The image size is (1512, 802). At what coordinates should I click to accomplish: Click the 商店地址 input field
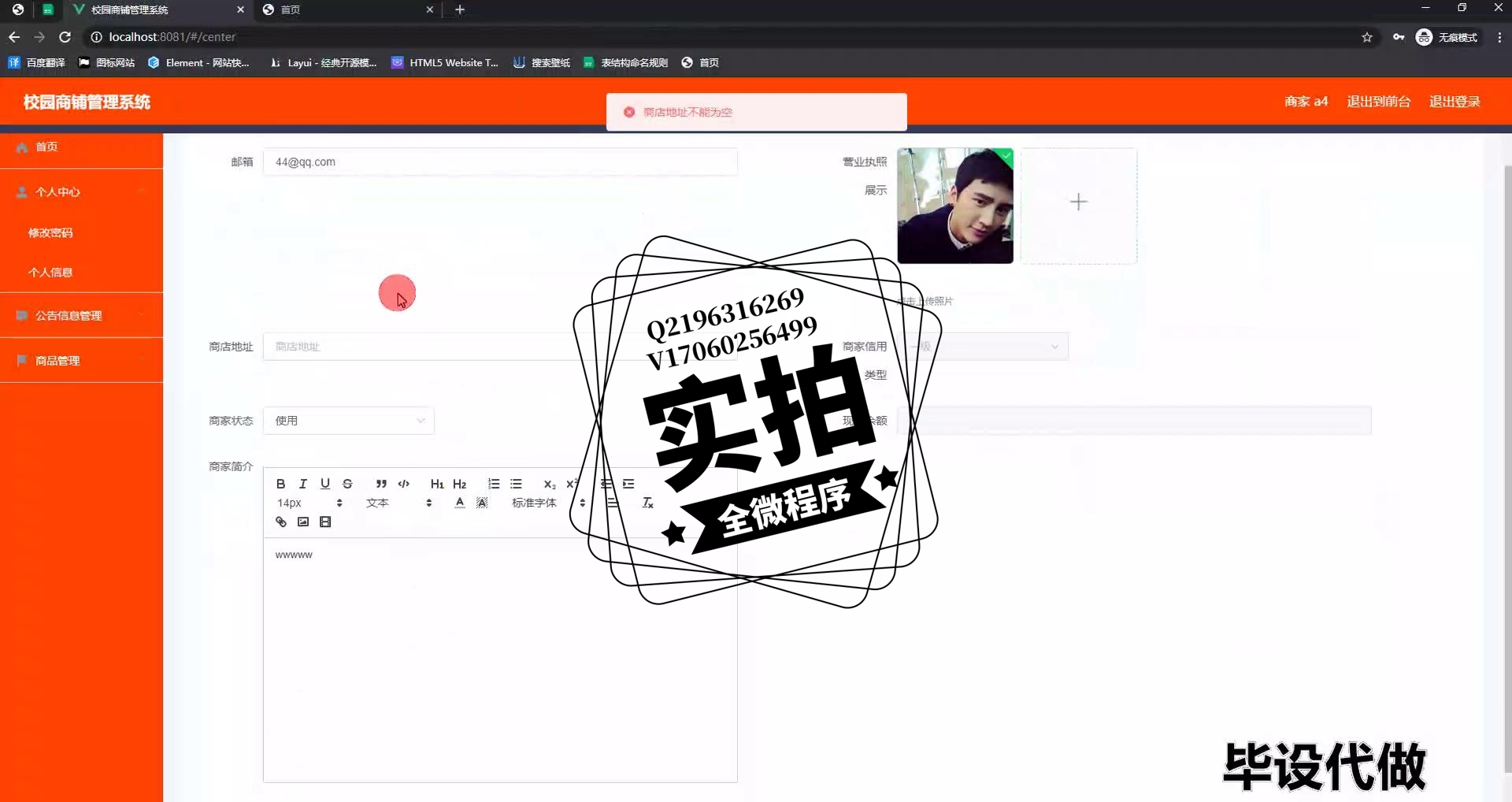(500, 347)
